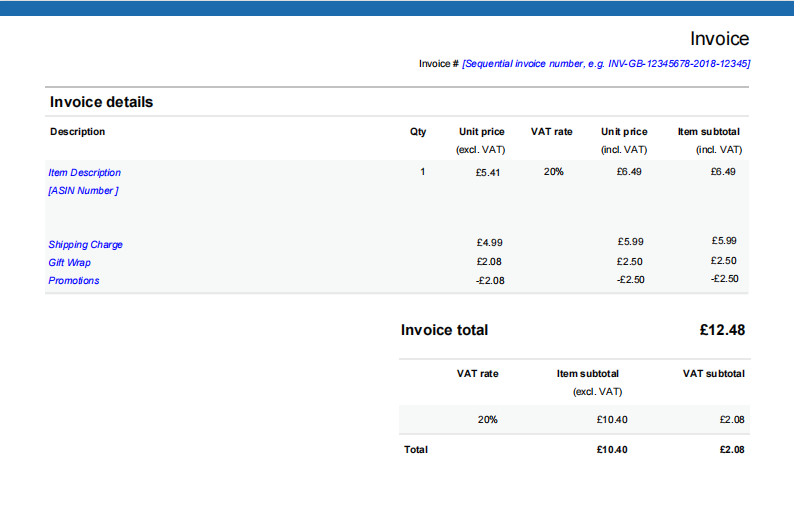This screenshot has width=794, height=515.
Task: Click the Shipping Charge line label
Action: 86,245
